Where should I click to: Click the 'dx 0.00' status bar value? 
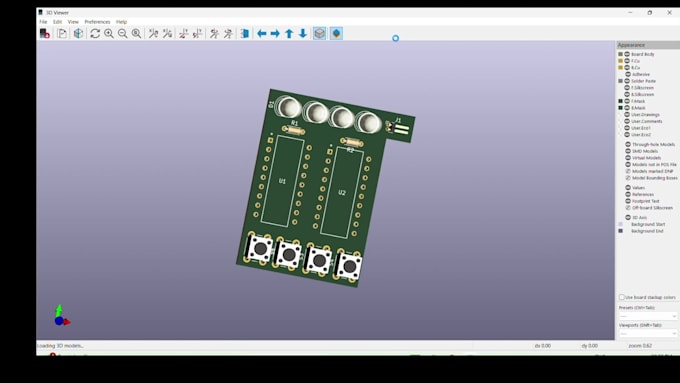(543, 346)
